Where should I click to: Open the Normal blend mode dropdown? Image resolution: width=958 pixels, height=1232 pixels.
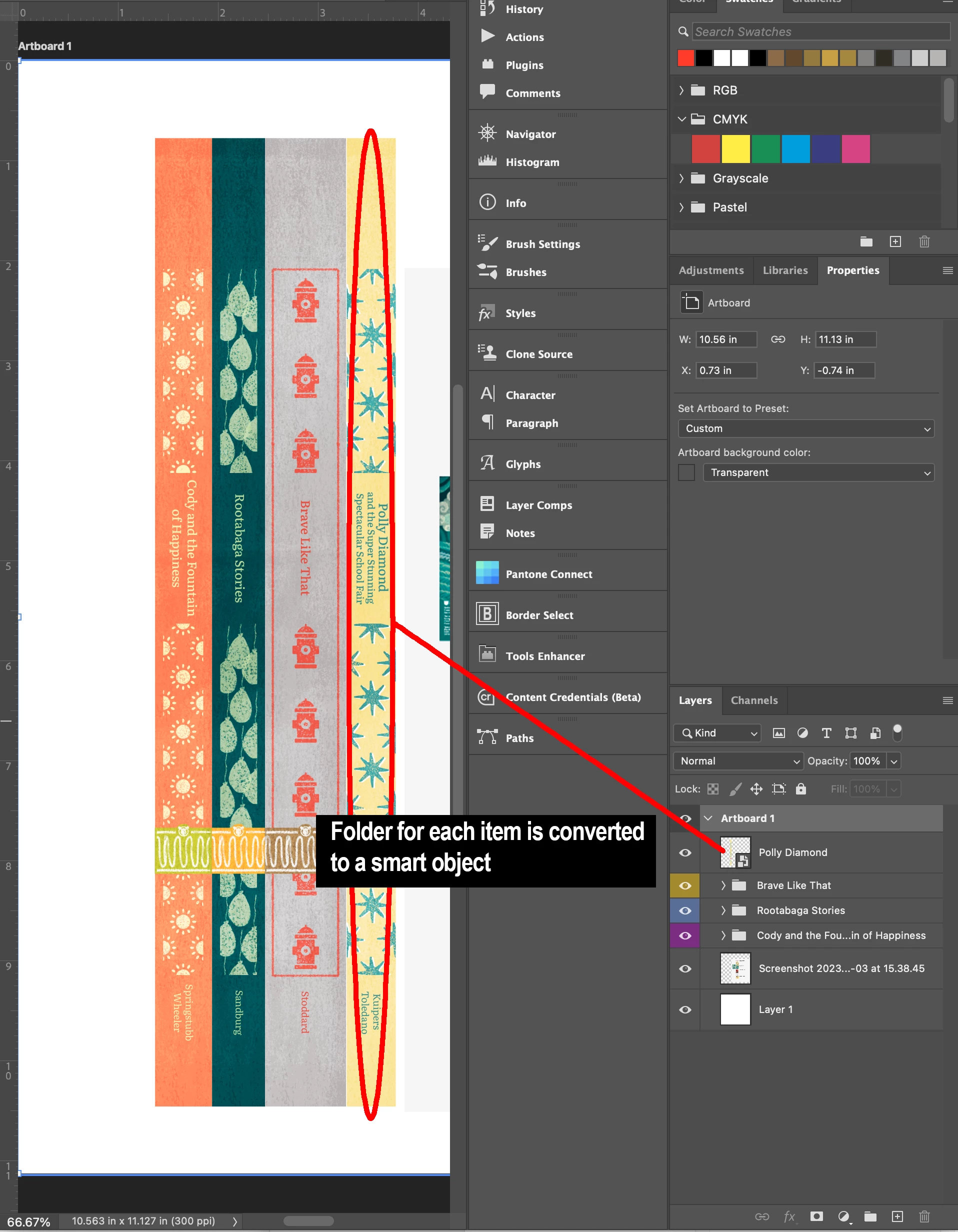tap(738, 761)
